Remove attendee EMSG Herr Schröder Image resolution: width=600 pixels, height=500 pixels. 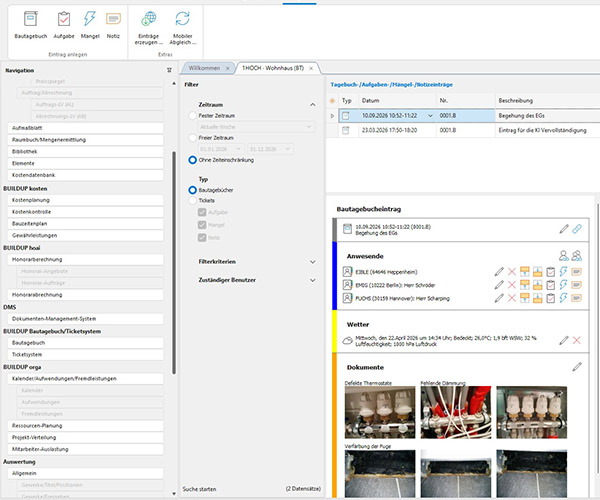click(x=512, y=285)
